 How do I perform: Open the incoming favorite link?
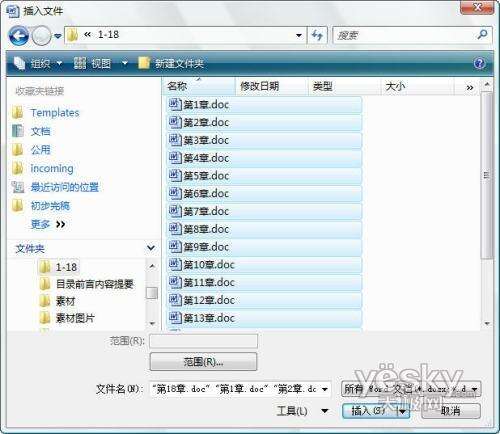[x=52, y=168]
